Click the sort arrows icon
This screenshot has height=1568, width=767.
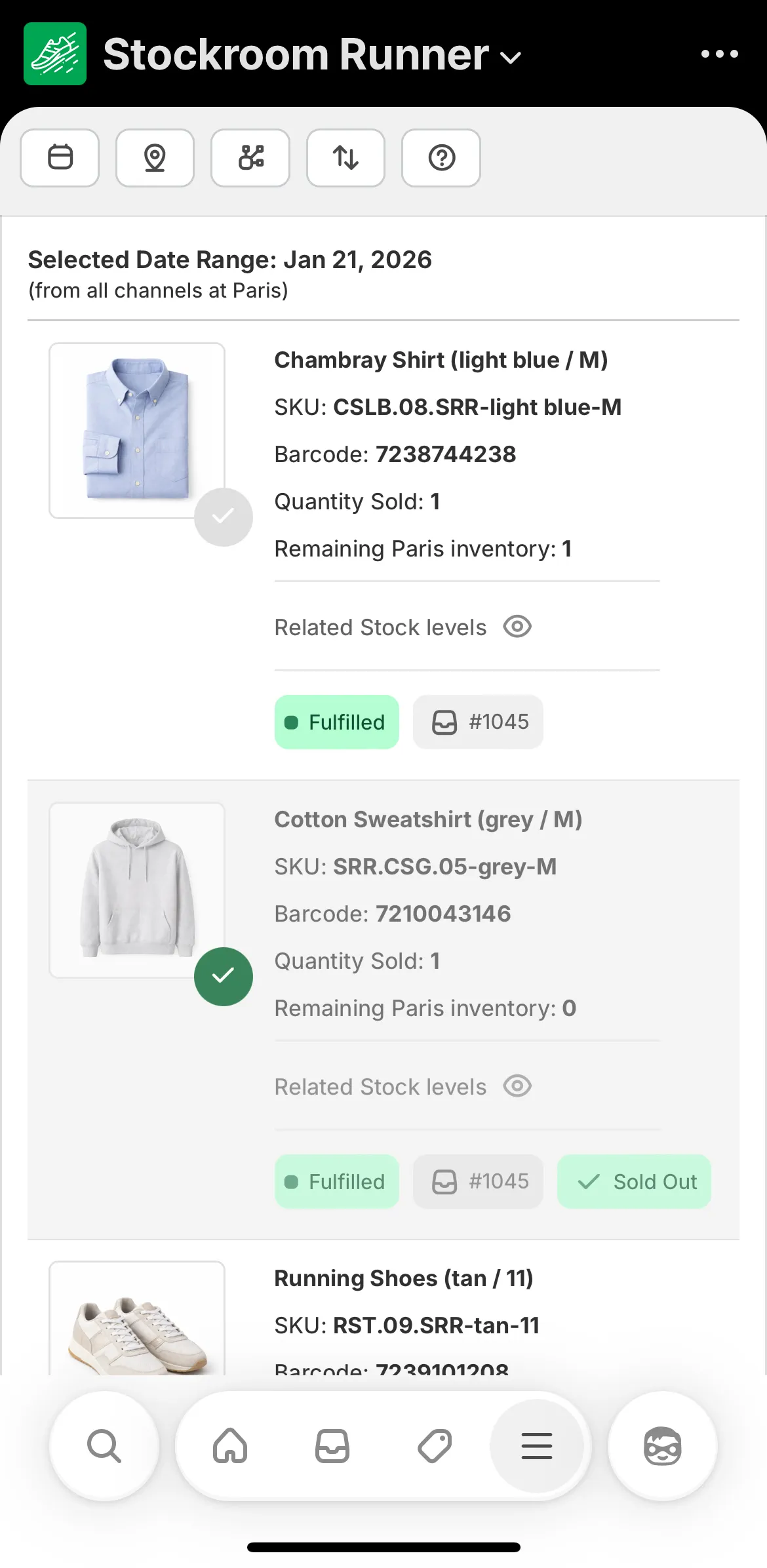click(x=345, y=158)
